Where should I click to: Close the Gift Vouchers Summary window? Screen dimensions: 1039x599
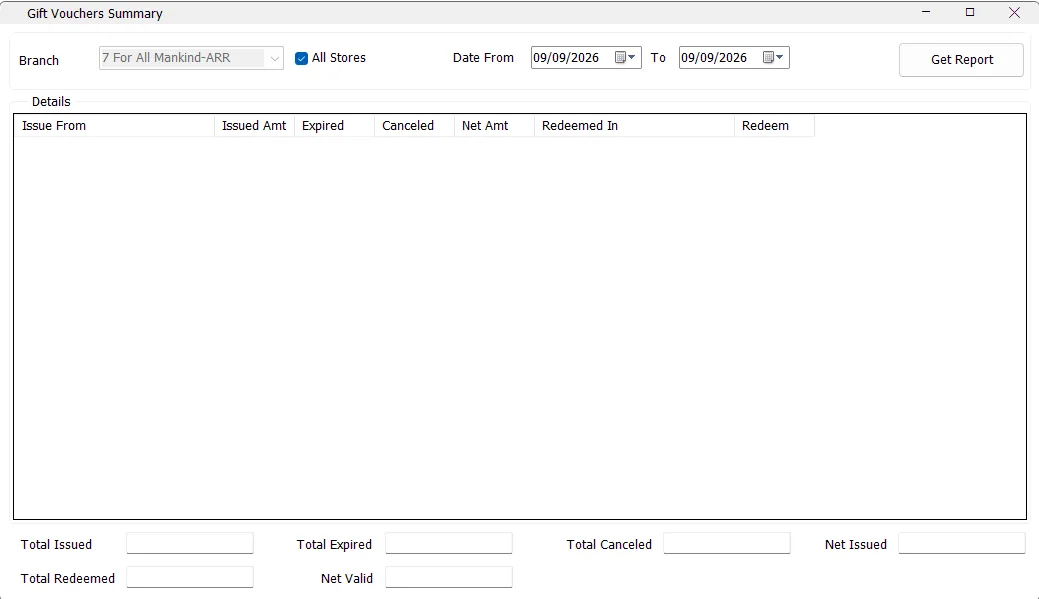pyautogui.click(x=1014, y=12)
